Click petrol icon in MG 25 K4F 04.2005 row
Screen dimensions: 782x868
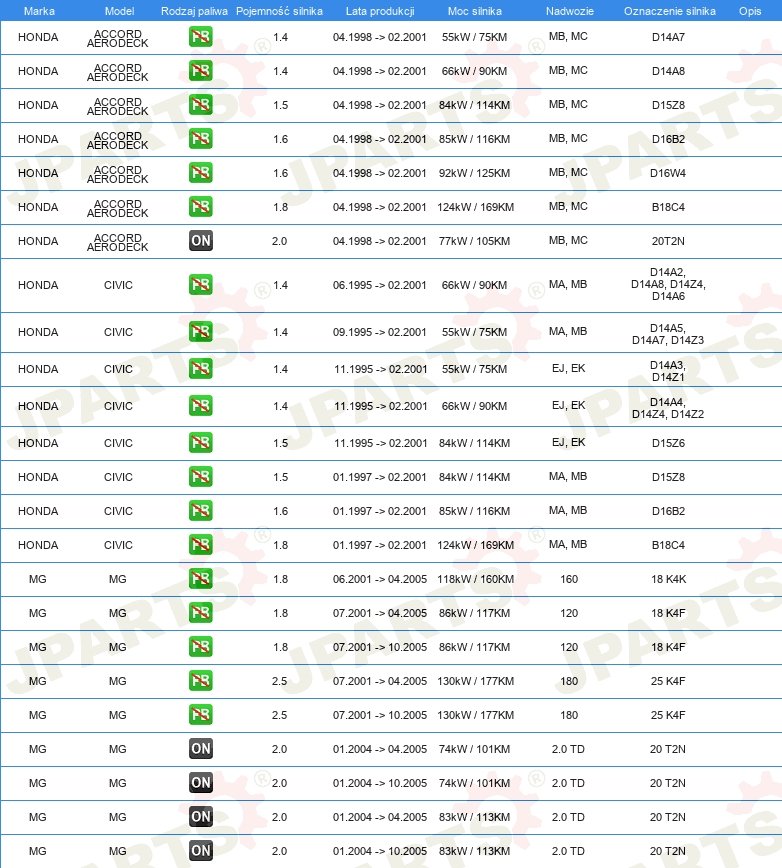point(200,681)
